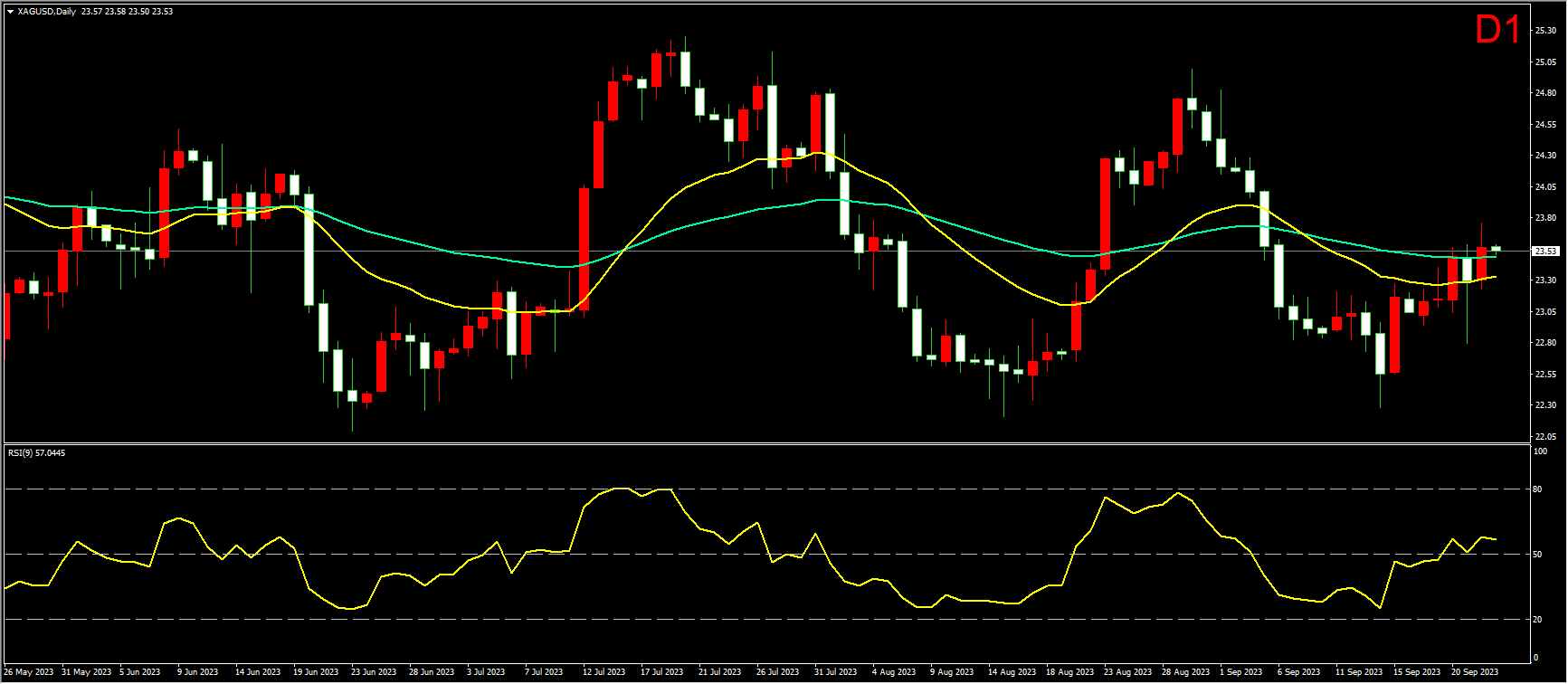Click the 24.55 price axis label

pyautogui.click(x=1545, y=125)
